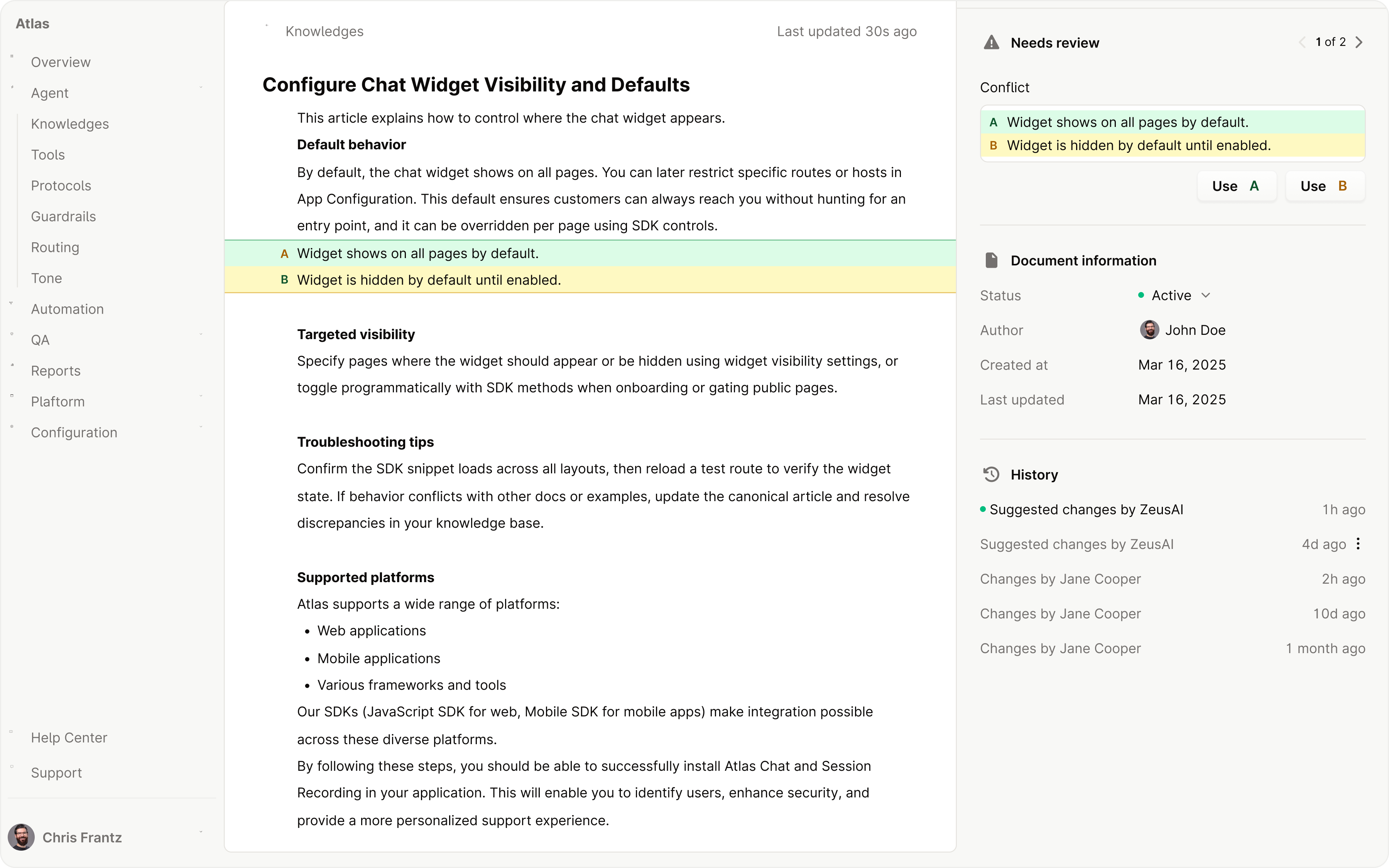Viewport: 1389px width, 868px height.
Task: Go to previous conflict with left chevron
Action: coord(1302,42)
